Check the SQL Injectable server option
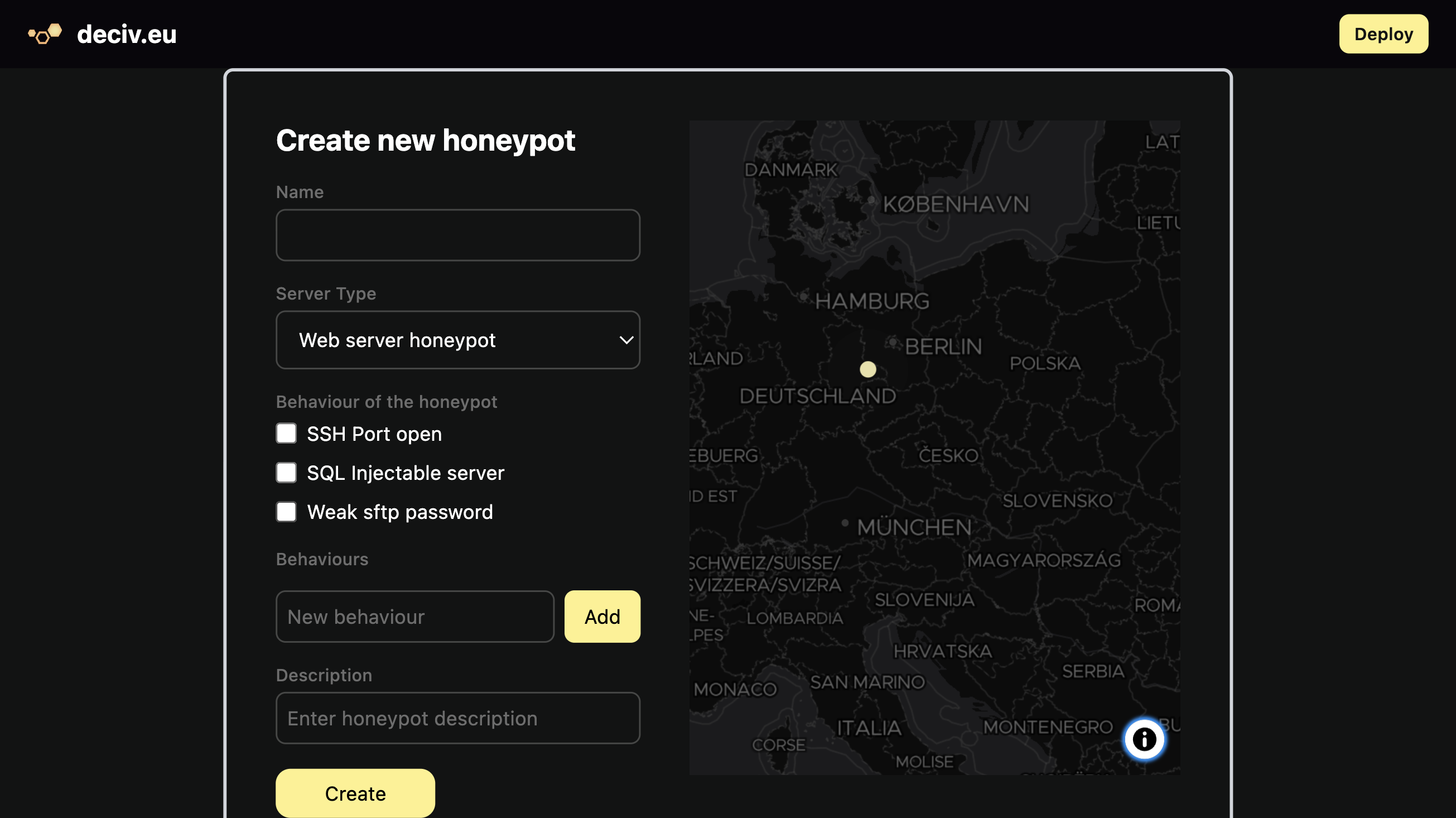This screenshot has height=818, width=1456. click(286, 472)
